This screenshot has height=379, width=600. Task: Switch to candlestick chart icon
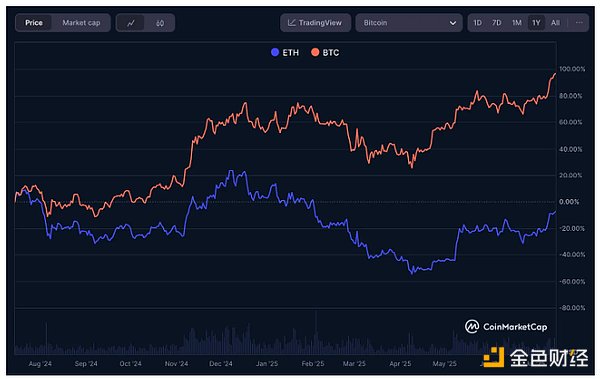(x=160, y=23)
